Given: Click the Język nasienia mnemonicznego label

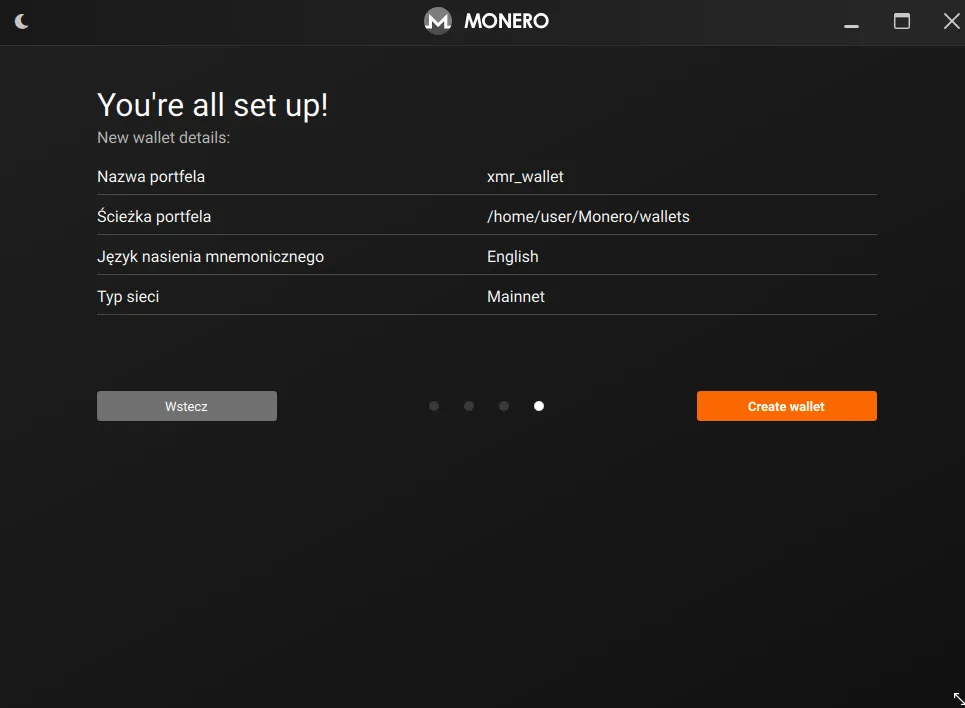Looking at the screenshot, I should click(x=210, y=257).
